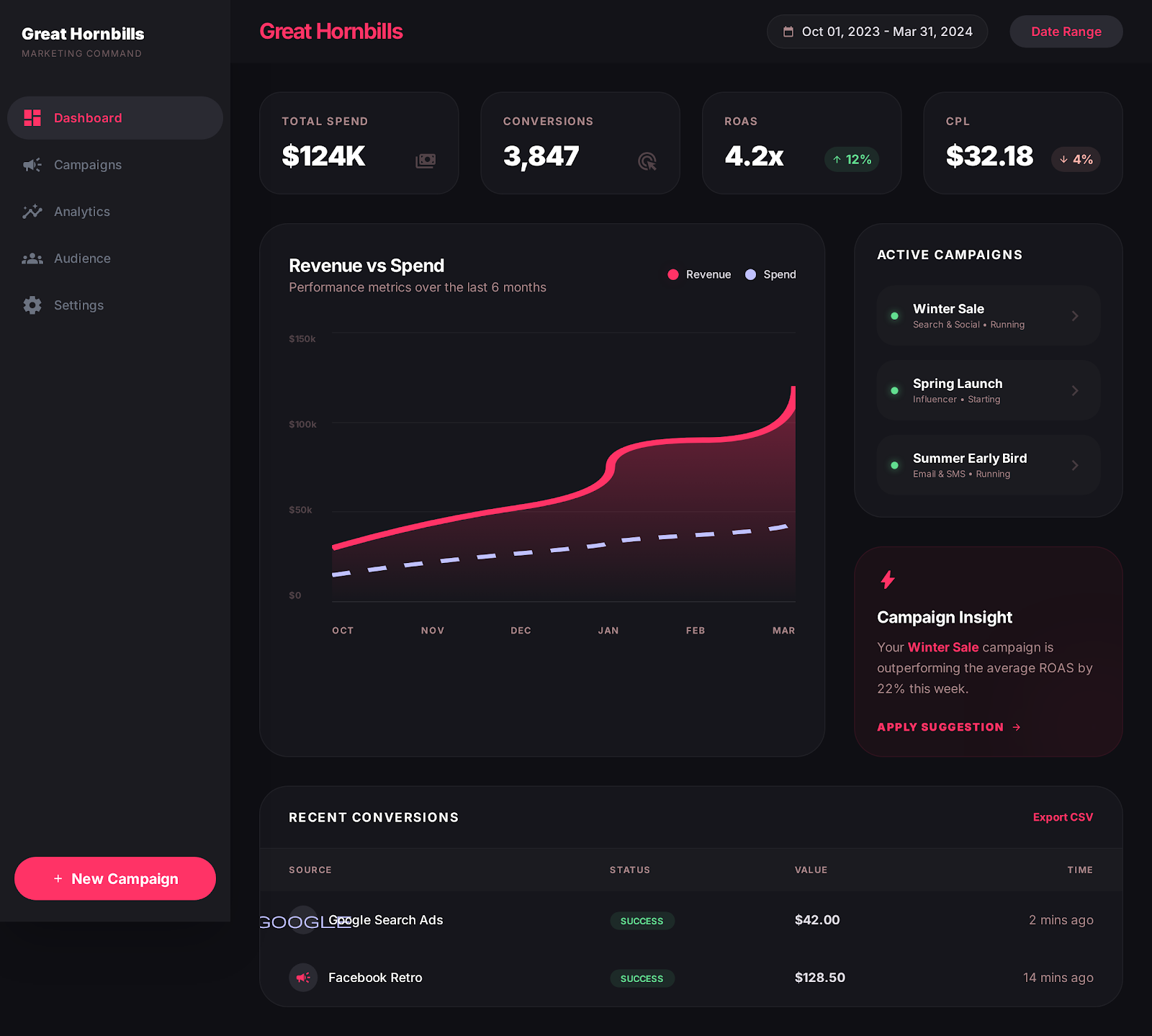Click the OCT label on chart axis
This screenshot has height=1036, width=1152.
pyautogui.click(x=343, y=631)
